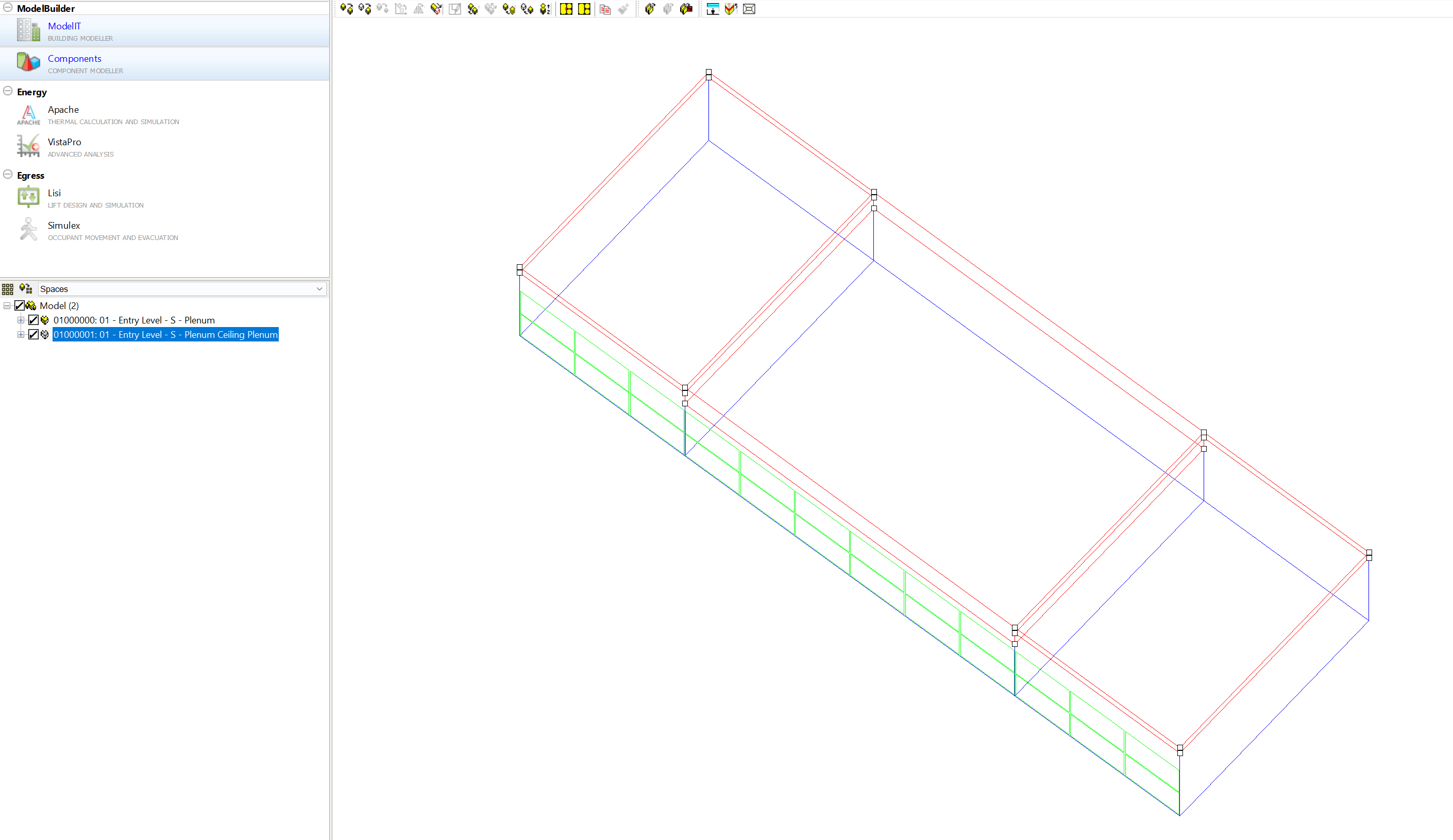Screen dimensions: 1453x840
Task: Collapse the Energy section
Action: click(8, 91)
